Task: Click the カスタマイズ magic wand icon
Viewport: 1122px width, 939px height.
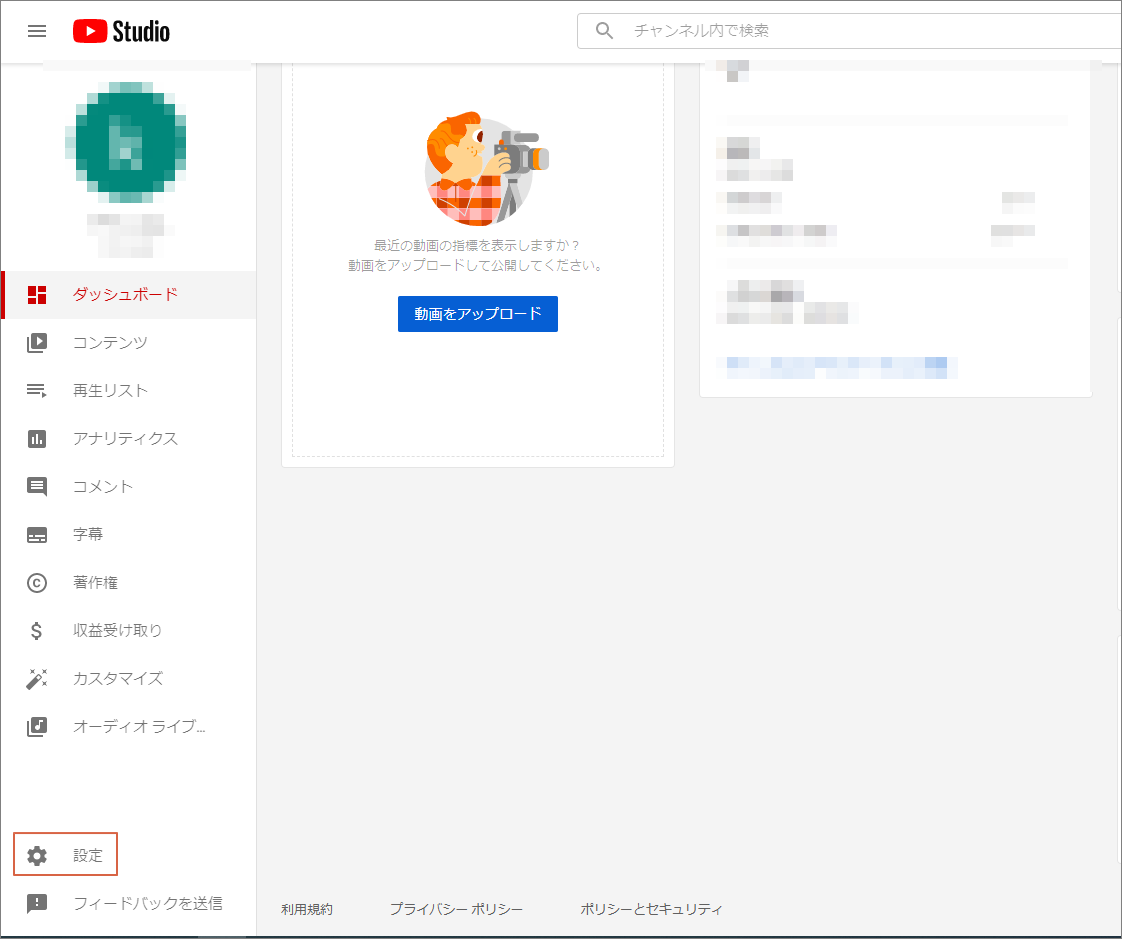Action: tap(37, 679)
